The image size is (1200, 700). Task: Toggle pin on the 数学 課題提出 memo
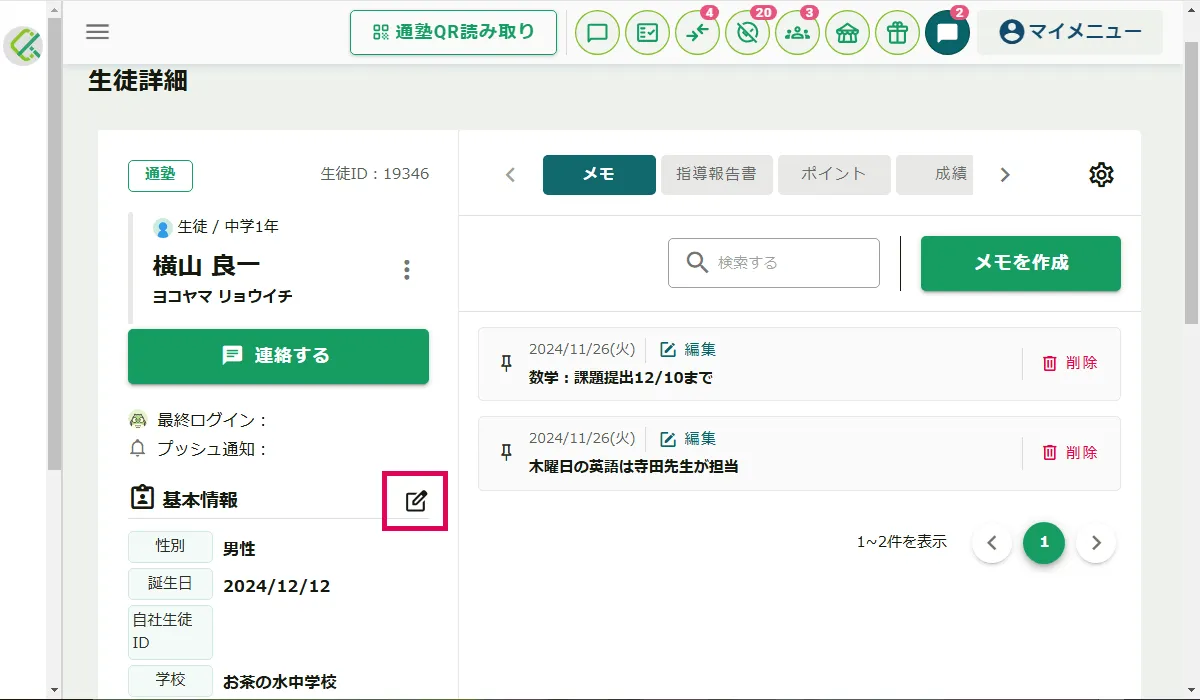point(506,363)
